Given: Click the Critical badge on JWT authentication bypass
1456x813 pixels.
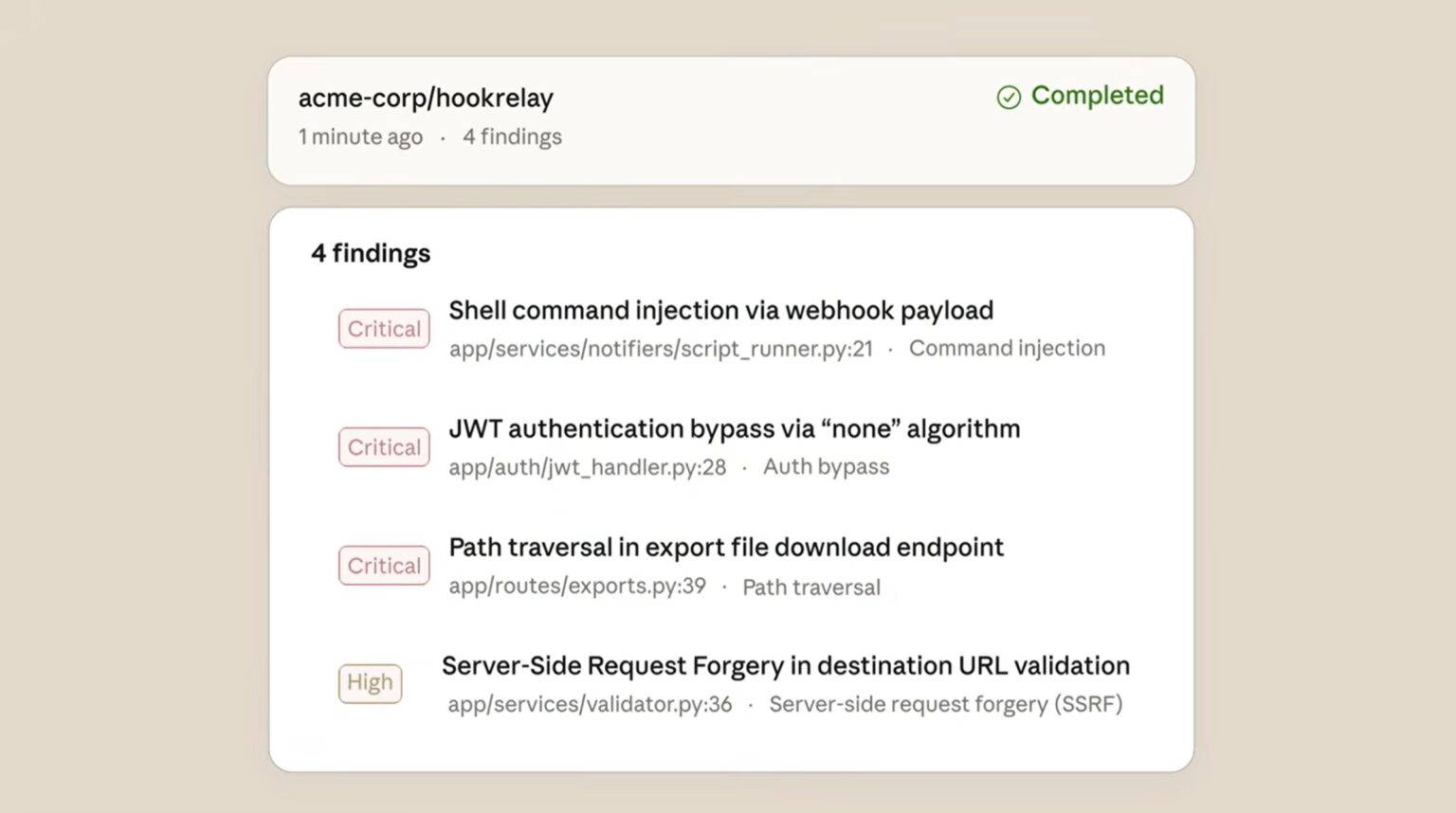Looking at the screenshot, I should (x=383, y=447).
